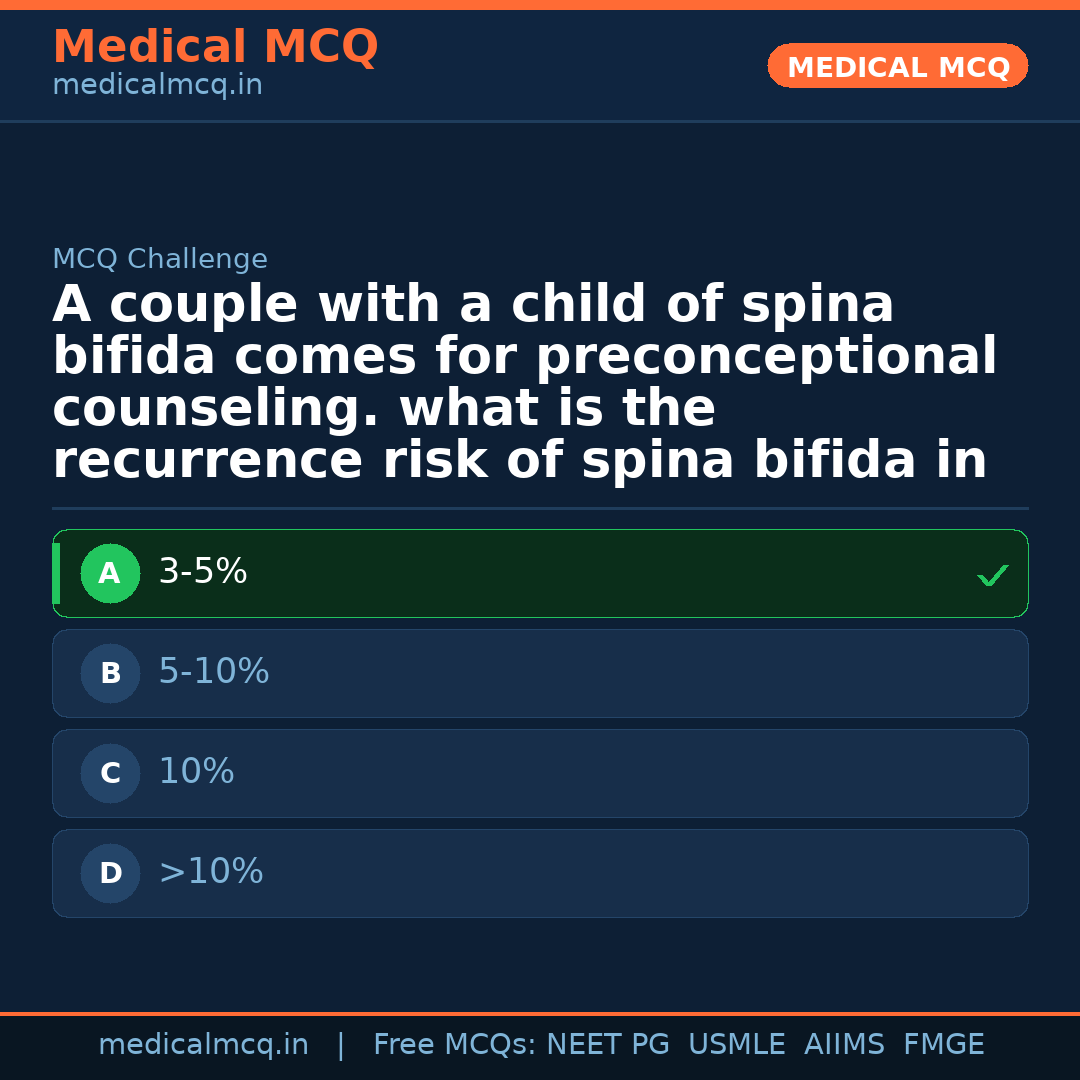Open the medicalmcq.in link in the footer

click(203, 1045)
